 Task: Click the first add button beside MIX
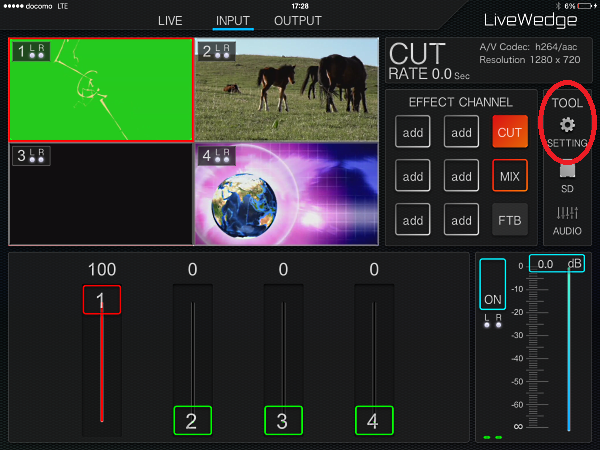coord(412,176)
